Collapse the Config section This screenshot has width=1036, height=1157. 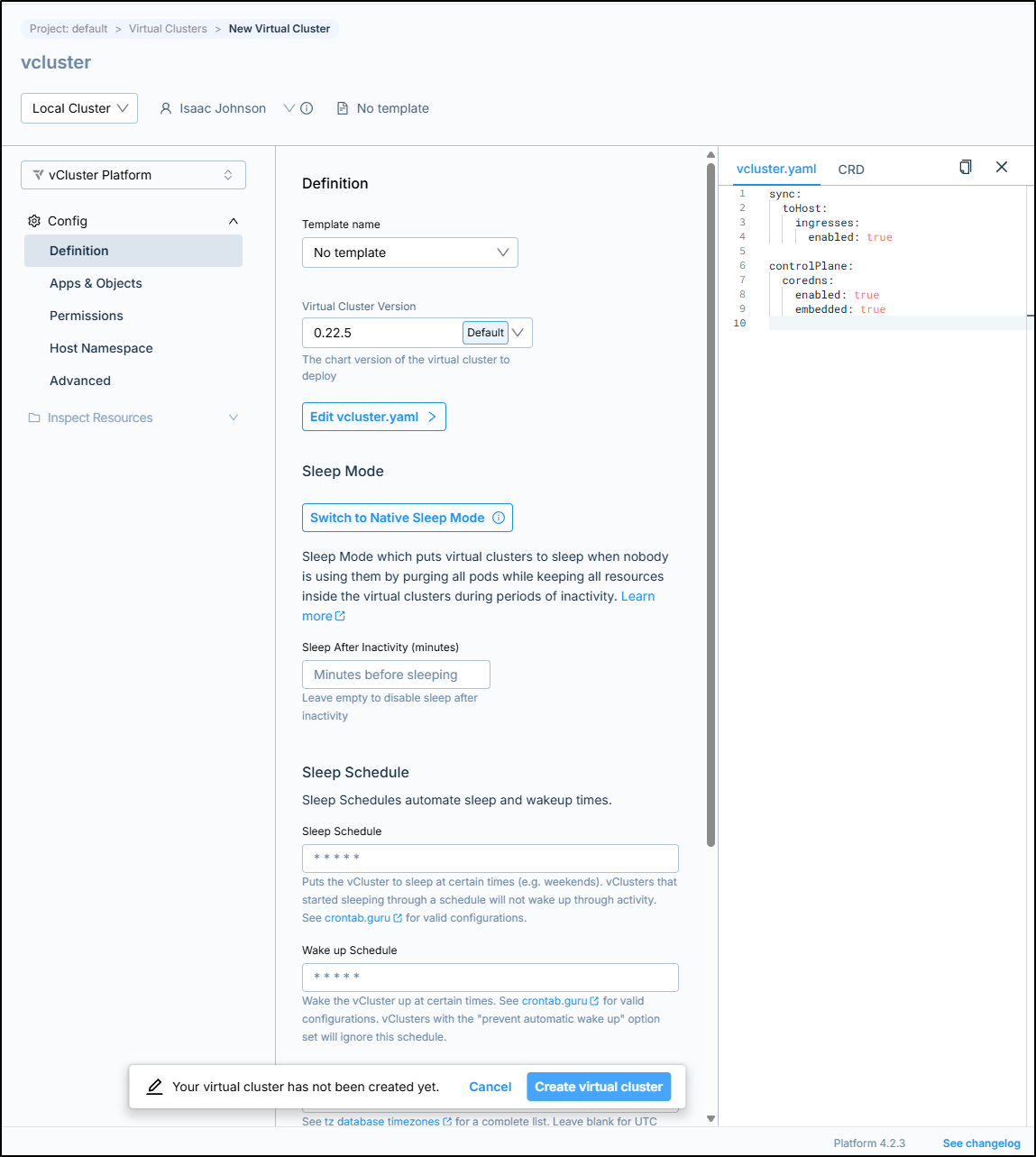pyautogui.click(x=234, y=221)
